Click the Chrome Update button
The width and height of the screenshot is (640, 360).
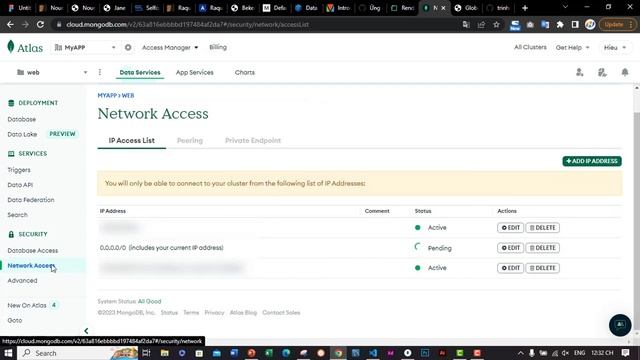click(617, 24)
